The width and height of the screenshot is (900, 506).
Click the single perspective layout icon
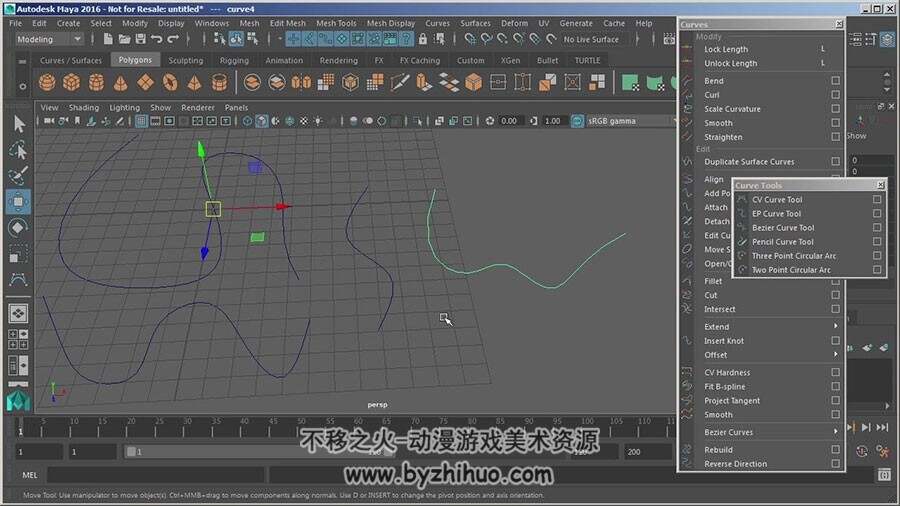(x=18, y=313)
